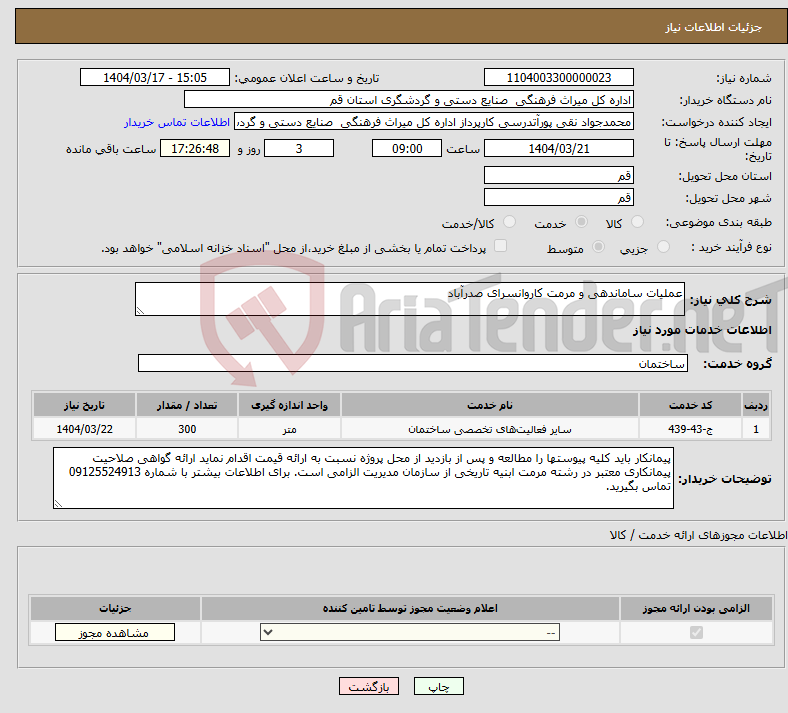Click the اطلاعات مجوزهای ارائه خدمت / کالا heading
788x713 pixels.
[699, 535]
